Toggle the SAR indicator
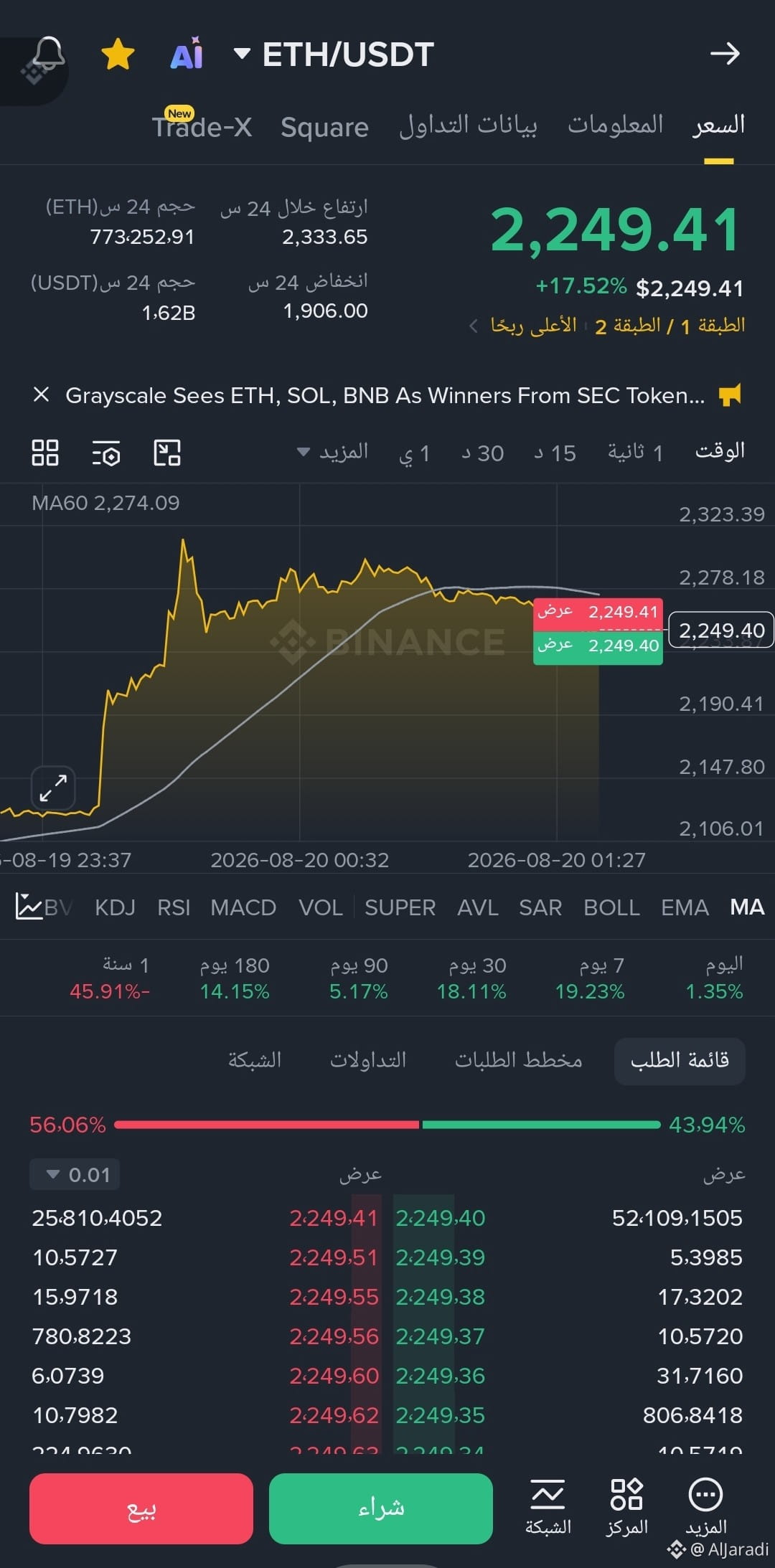 [540, 907]
